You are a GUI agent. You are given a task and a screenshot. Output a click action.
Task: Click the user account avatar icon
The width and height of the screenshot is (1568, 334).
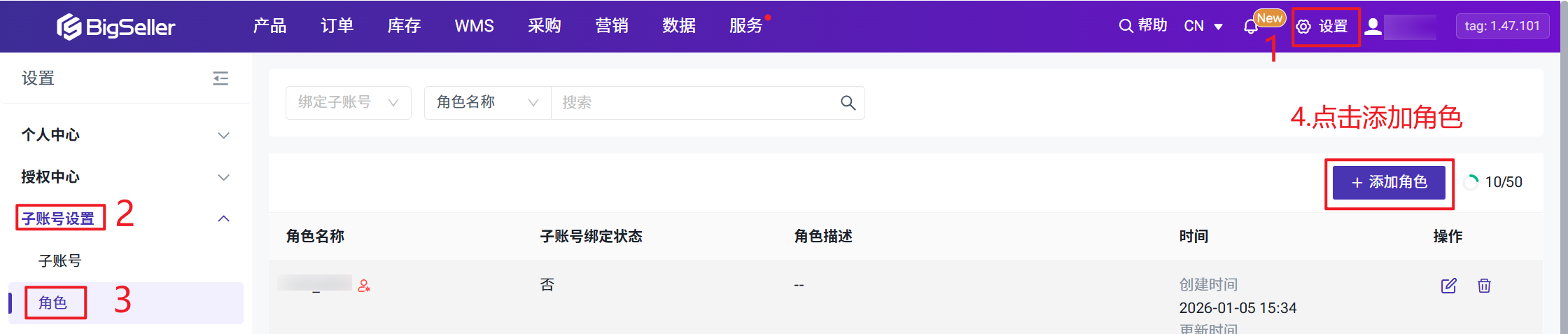(1373, 27)
